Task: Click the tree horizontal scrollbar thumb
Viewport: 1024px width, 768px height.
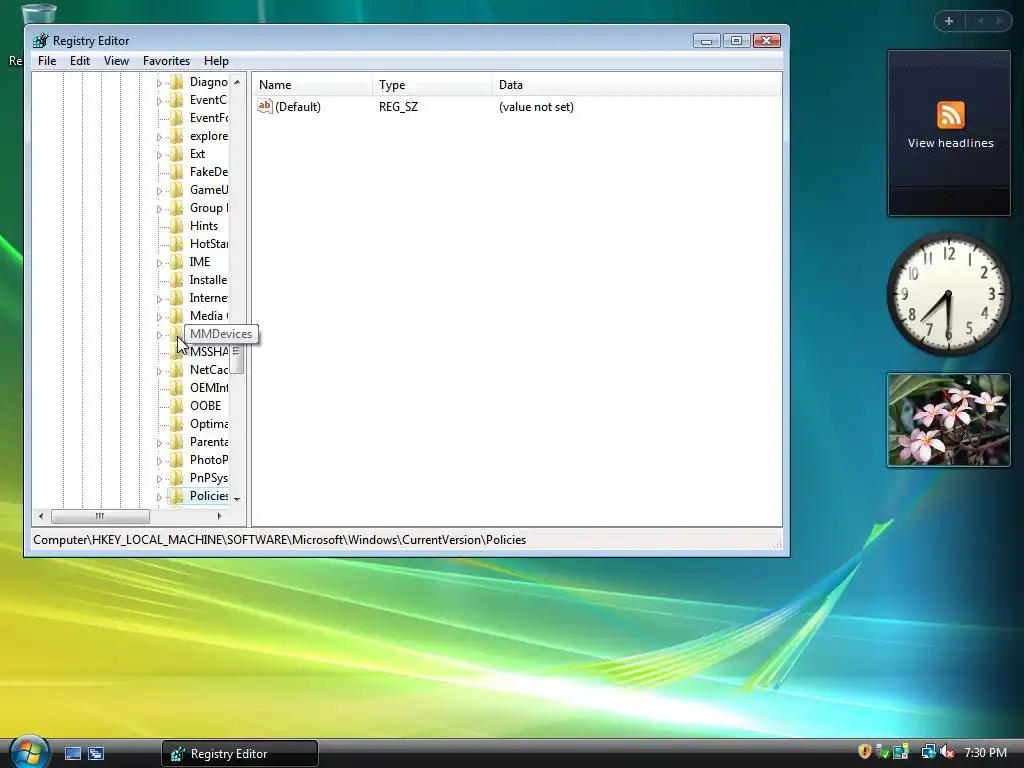Action: tap(100, 516)
